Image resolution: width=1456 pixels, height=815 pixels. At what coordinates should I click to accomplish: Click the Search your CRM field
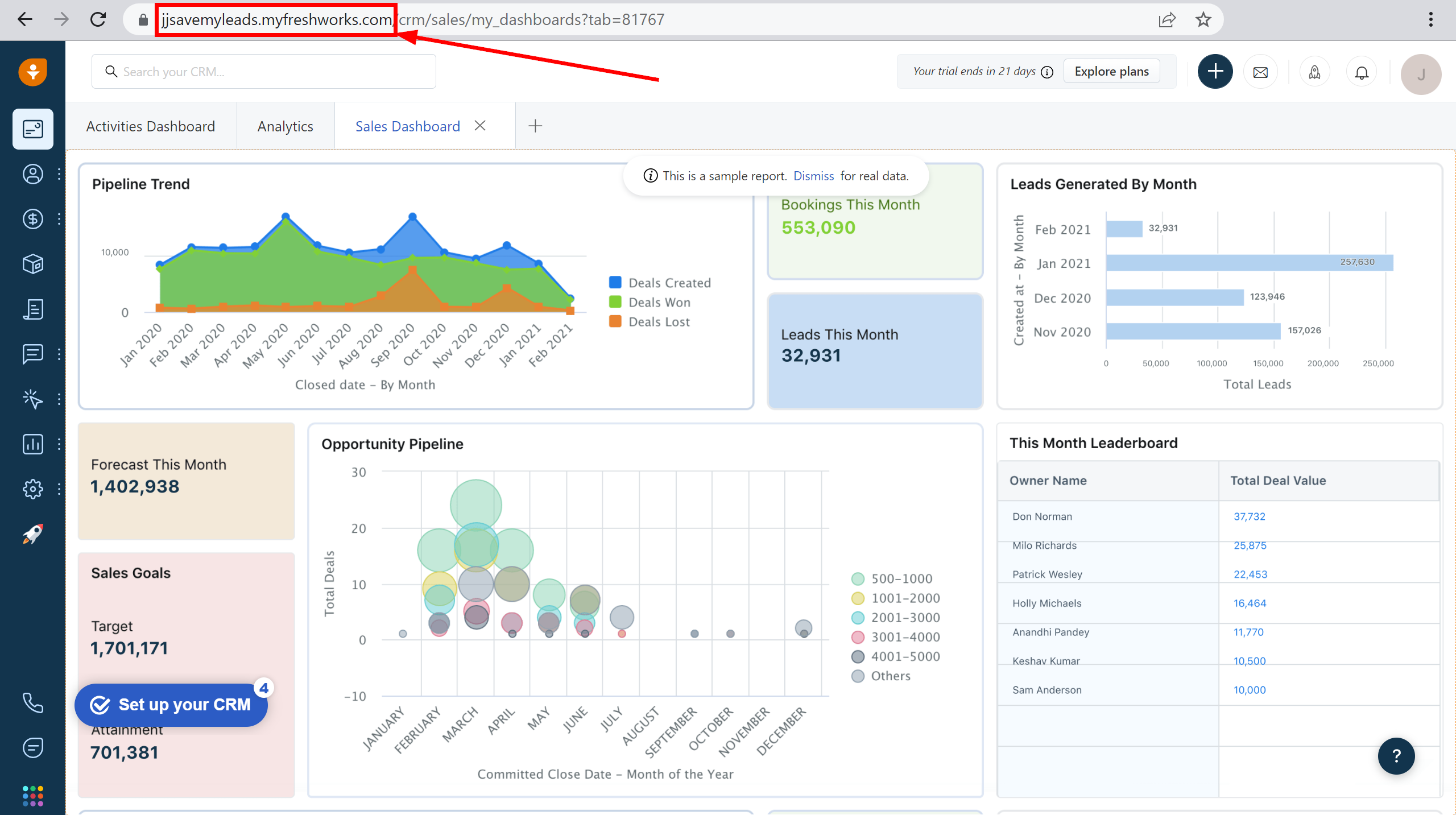(x=264, y=72)
